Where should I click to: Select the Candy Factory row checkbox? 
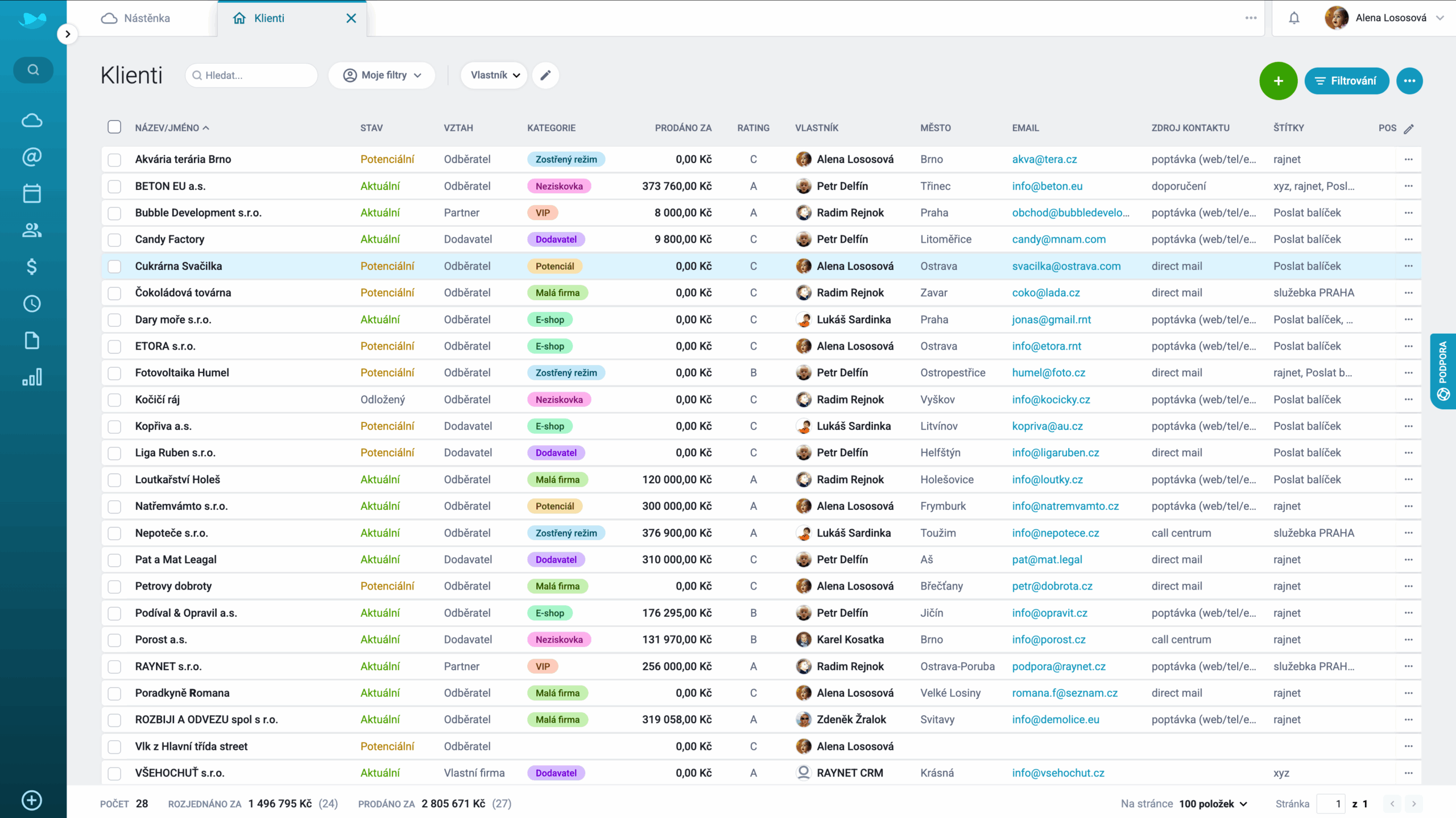[114, 240]
